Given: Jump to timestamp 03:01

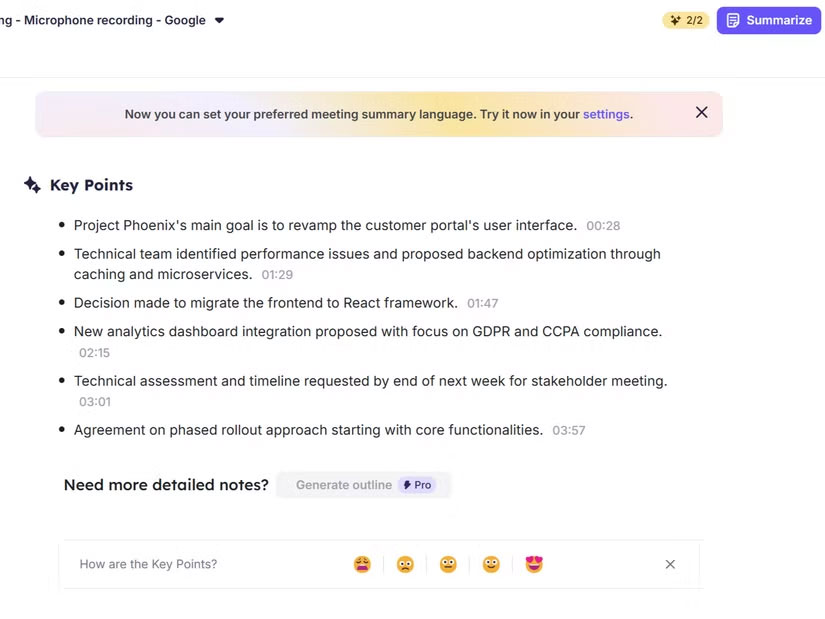Looking at the screenshot, I should [95, 402].
